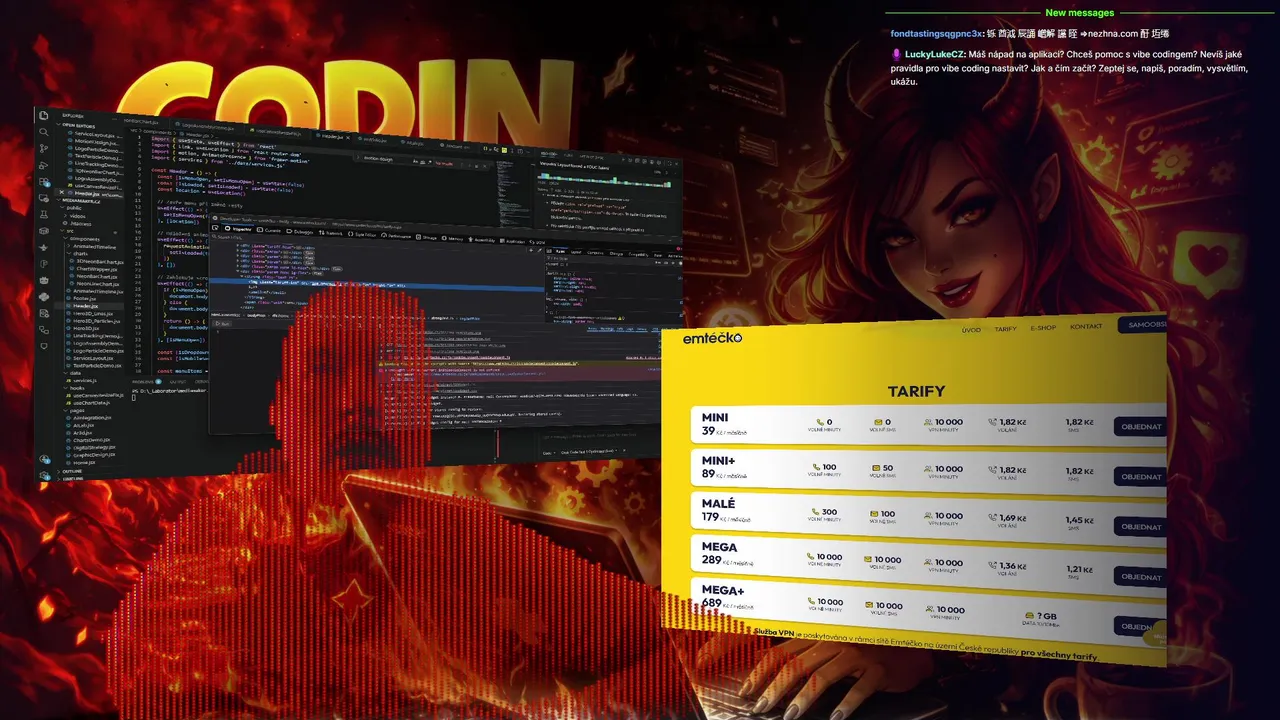Screen dimensions: 1280x720
Task: Open Extensions view in VS Code activity bar
Action: (x=43, y=182)
